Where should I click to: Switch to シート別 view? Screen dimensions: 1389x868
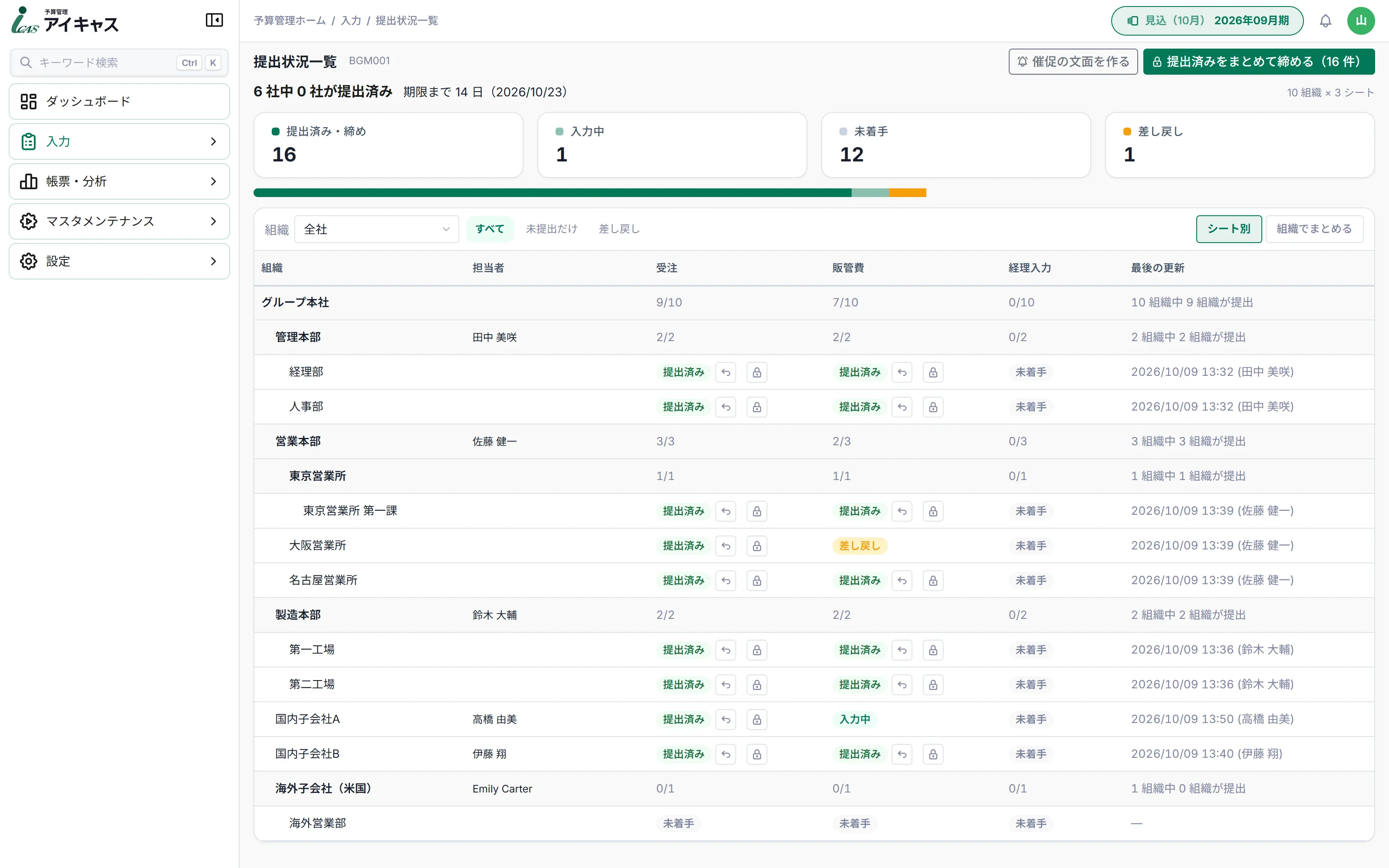tap(1229, 229)
